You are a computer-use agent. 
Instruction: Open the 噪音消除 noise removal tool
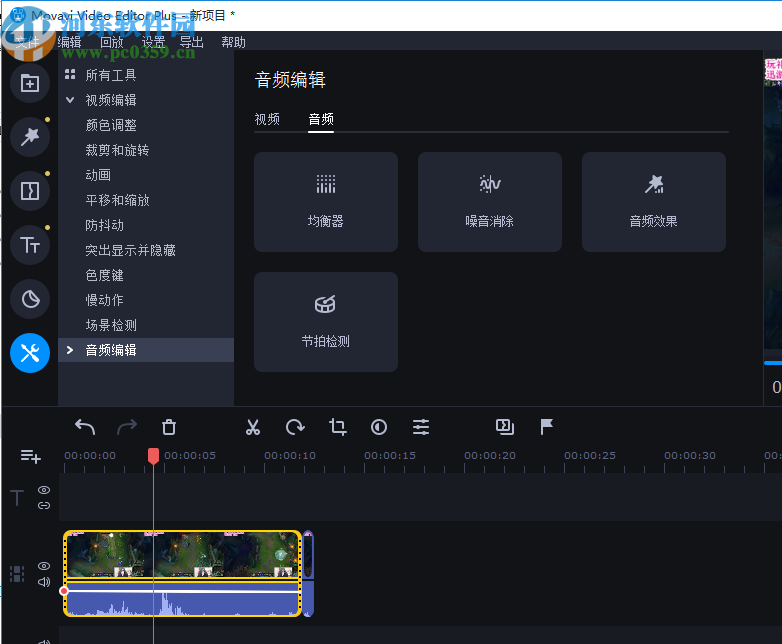[x=490, y=202]
